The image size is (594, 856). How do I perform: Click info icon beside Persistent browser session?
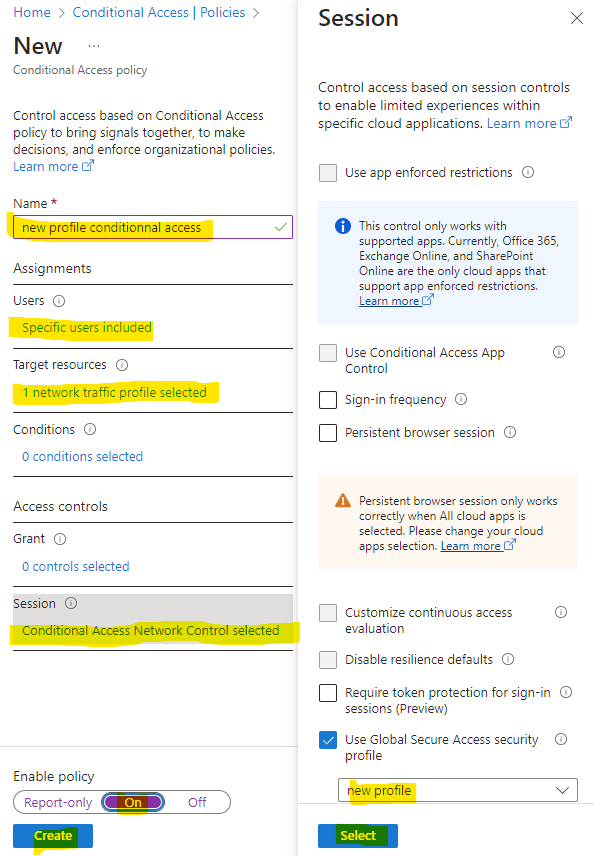(x=510, y=432)
